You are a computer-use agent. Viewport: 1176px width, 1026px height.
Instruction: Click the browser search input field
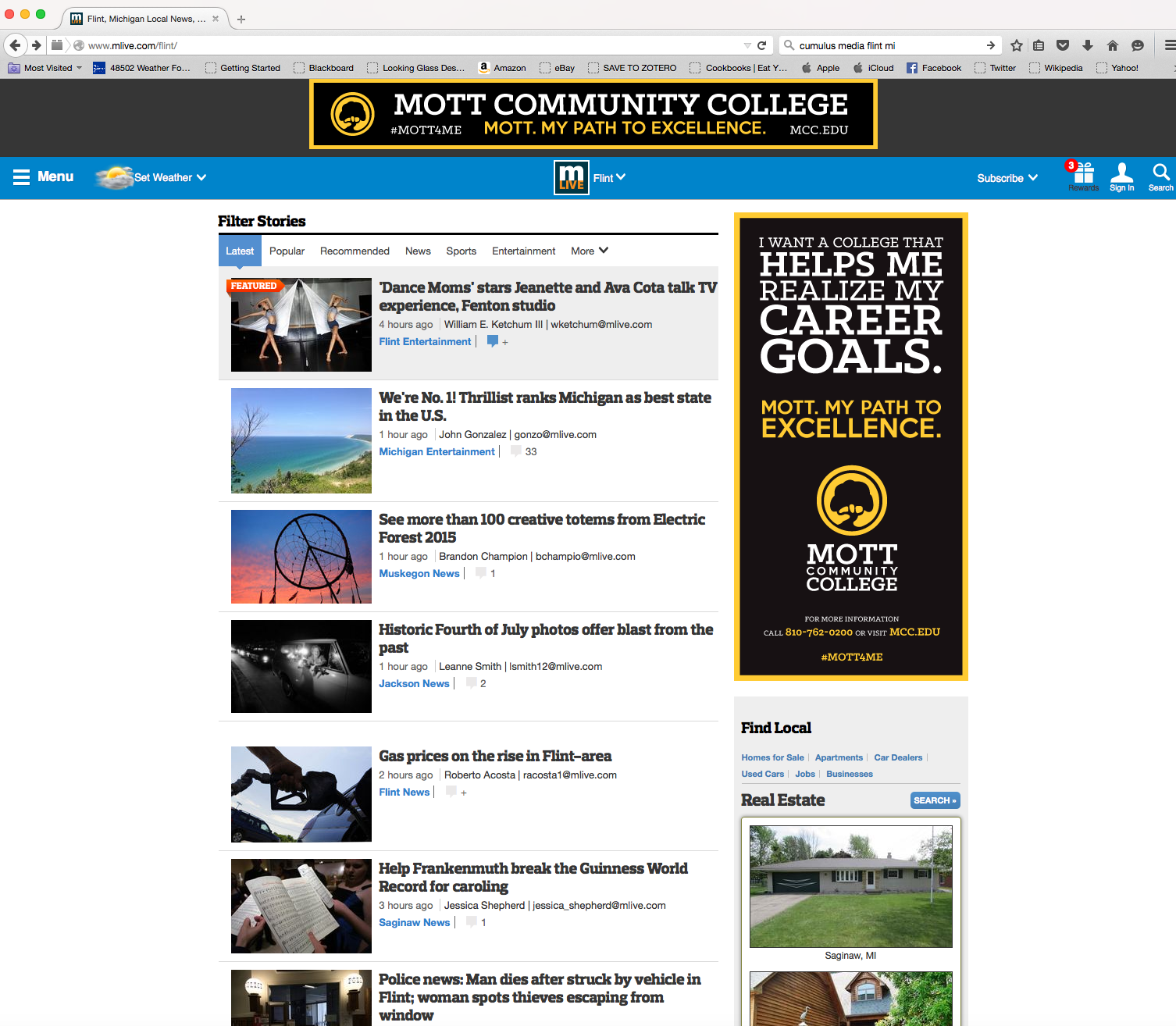pos(886,45)
